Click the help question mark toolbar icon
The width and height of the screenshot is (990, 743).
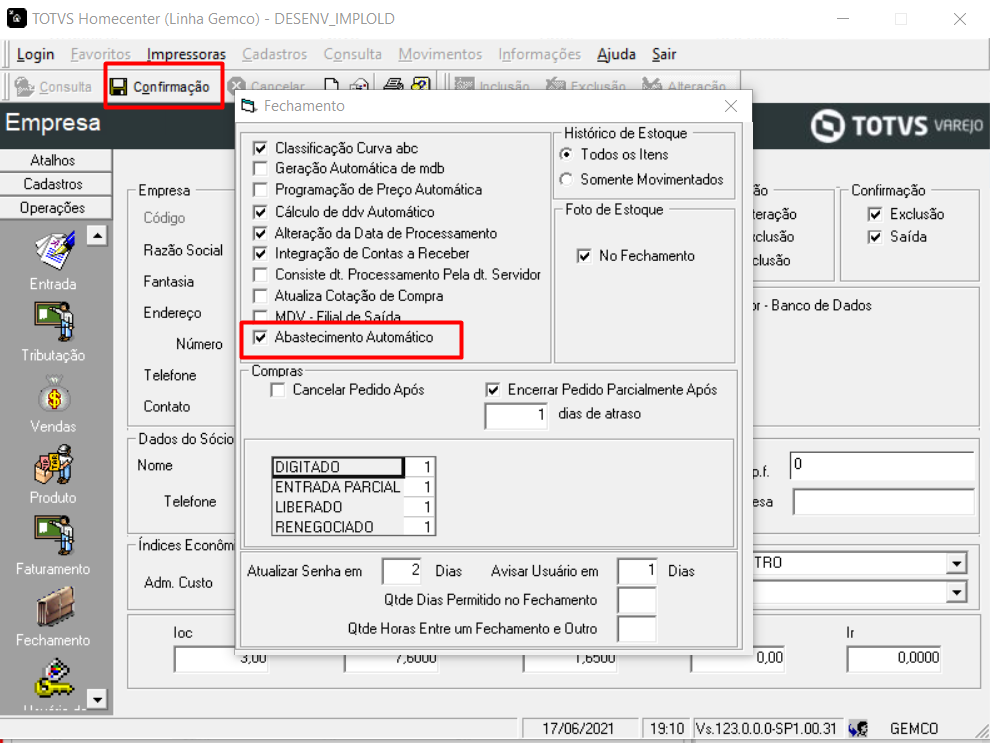420,85
